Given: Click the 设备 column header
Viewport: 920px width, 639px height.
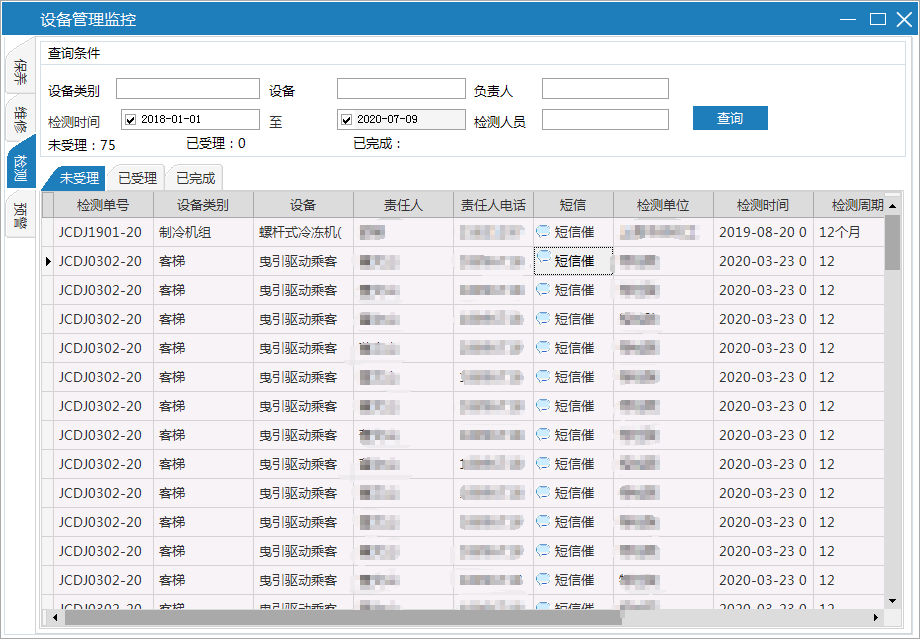Looking at the screenshot, I should pos(303,205).
